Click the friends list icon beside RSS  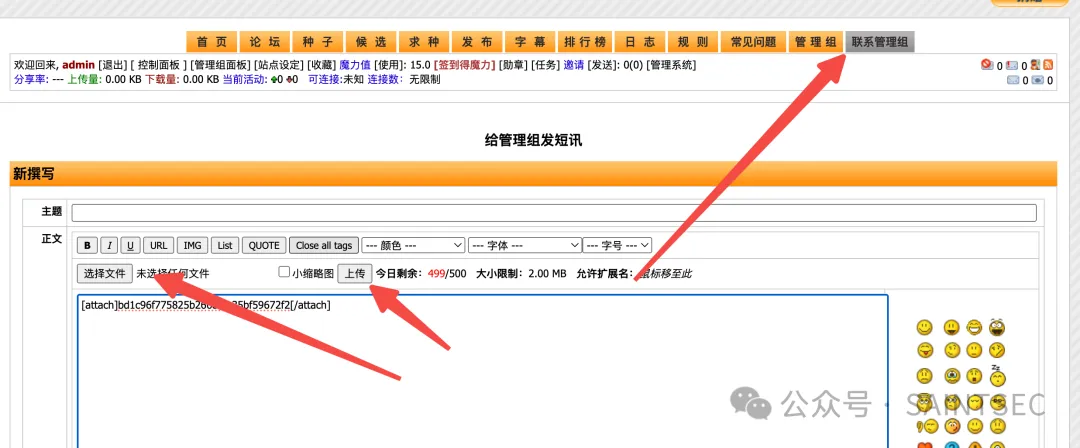click(1036, 65)
